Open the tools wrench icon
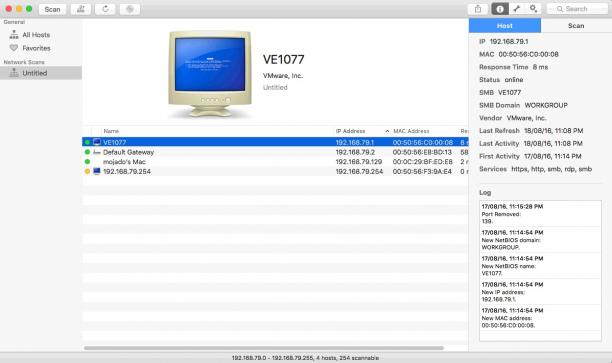 point(517,9)
